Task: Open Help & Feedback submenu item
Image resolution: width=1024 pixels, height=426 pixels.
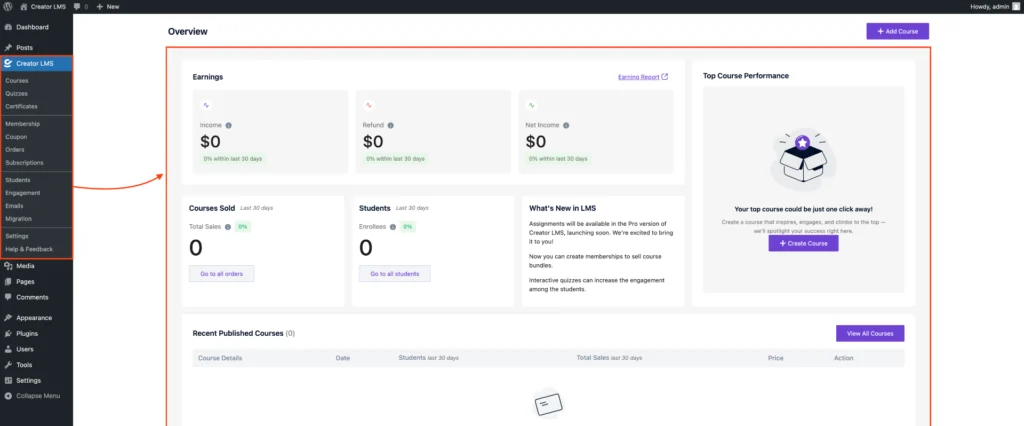Action: [x=29, y=249]
